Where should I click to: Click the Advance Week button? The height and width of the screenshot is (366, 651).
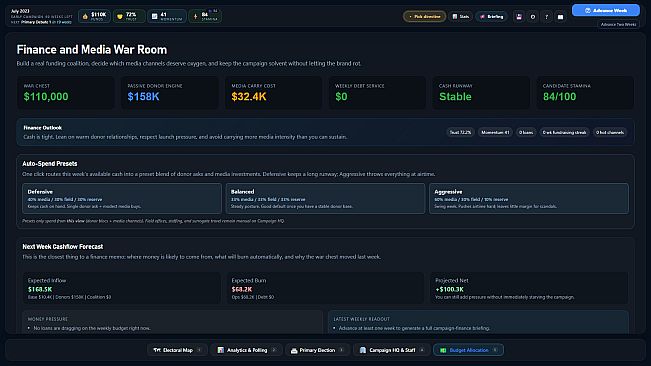point(606,10)
